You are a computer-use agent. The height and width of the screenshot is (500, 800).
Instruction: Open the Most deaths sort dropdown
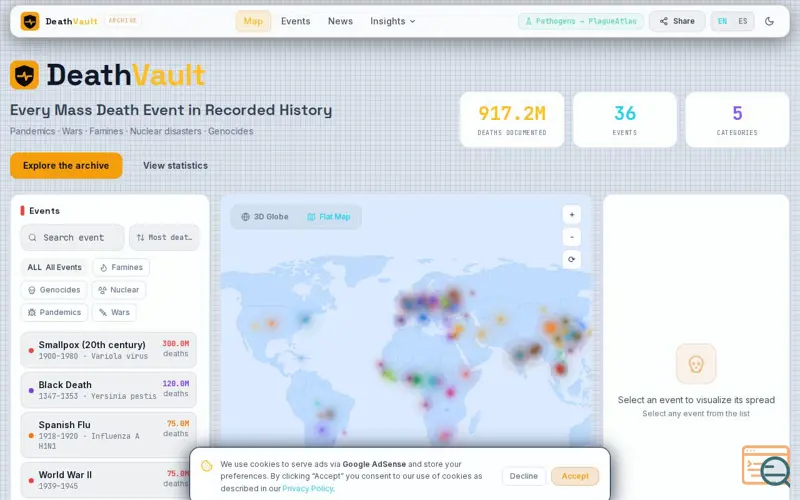point(164,238)
